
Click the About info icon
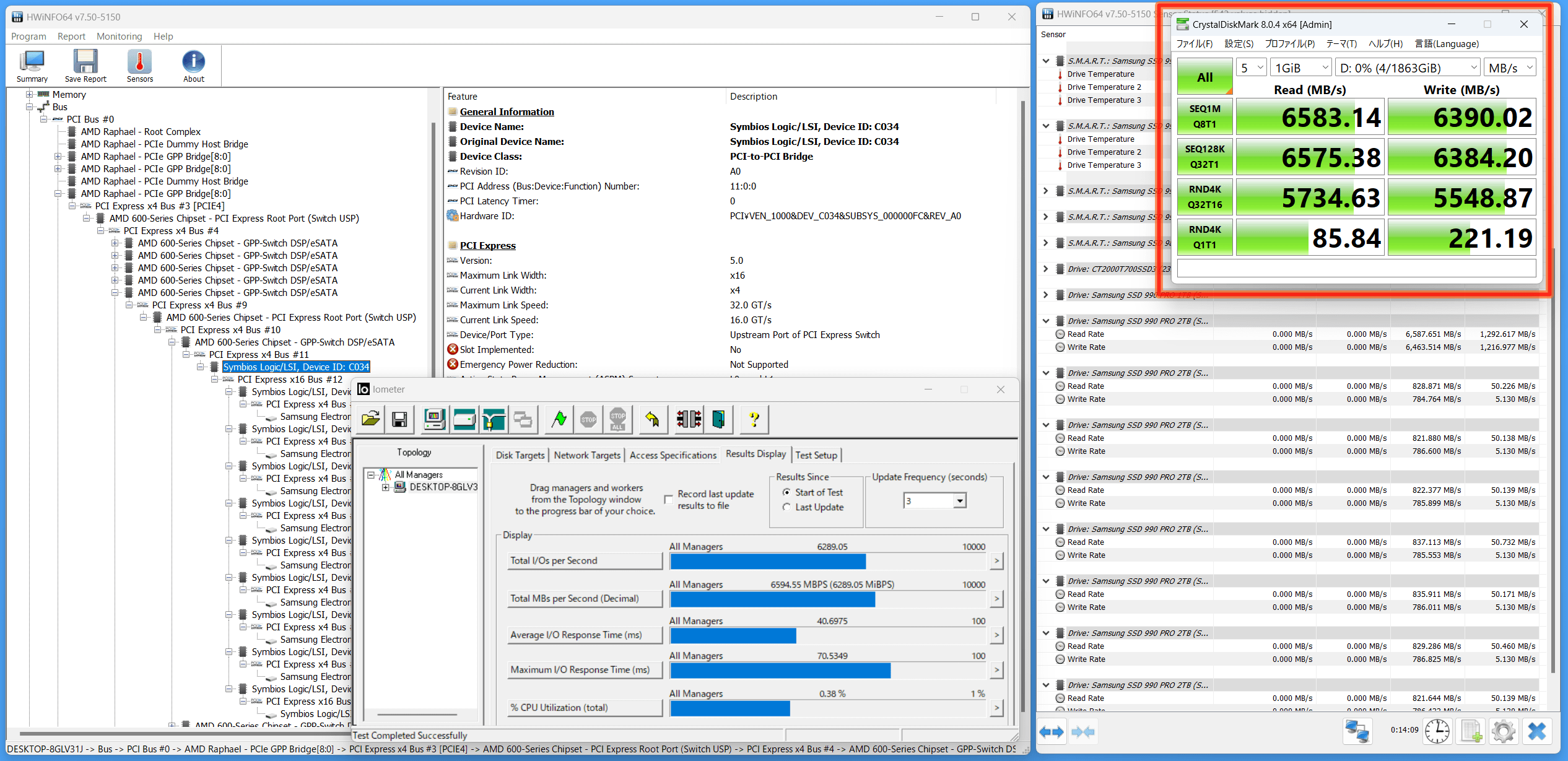click(x=193, y=66)
